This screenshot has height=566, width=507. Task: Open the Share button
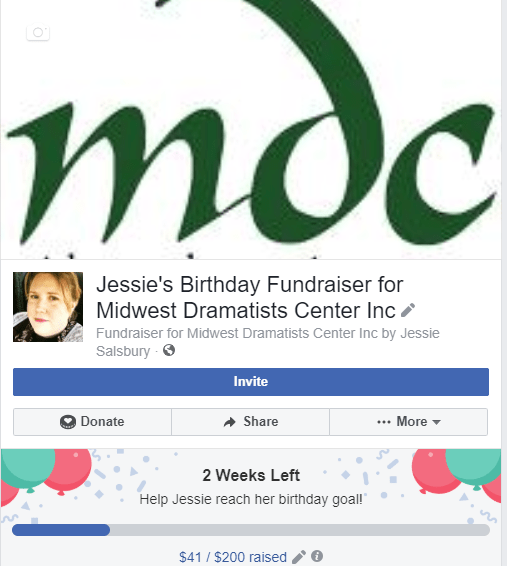[x=250, y=422]
